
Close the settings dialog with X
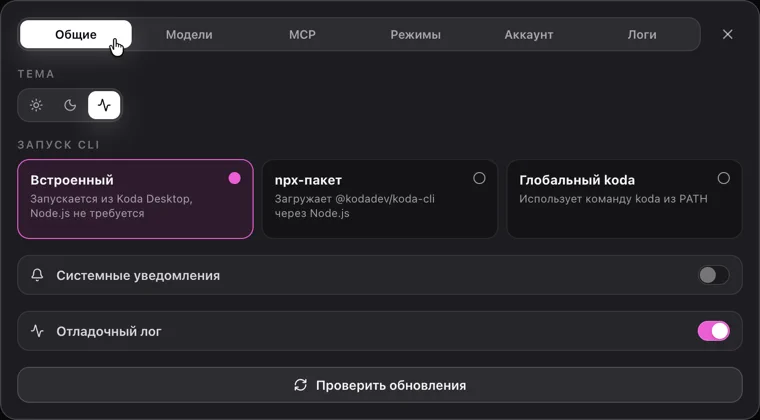pyautogui.click(x=728, y=34)
